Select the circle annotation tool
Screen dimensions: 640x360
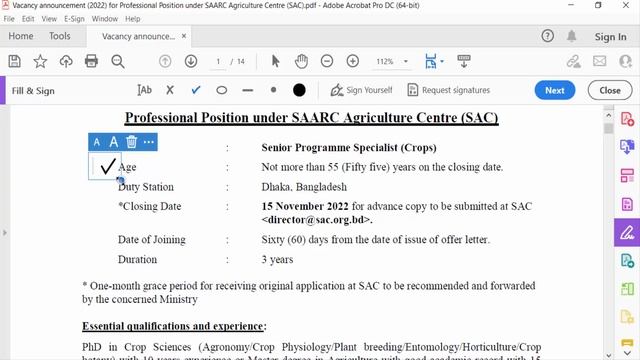pyautogui.click(x=222, y=90)
